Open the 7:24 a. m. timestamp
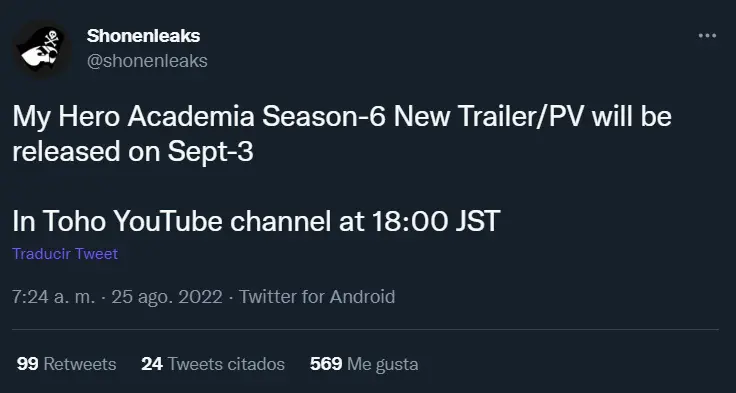 click(53, 297)
